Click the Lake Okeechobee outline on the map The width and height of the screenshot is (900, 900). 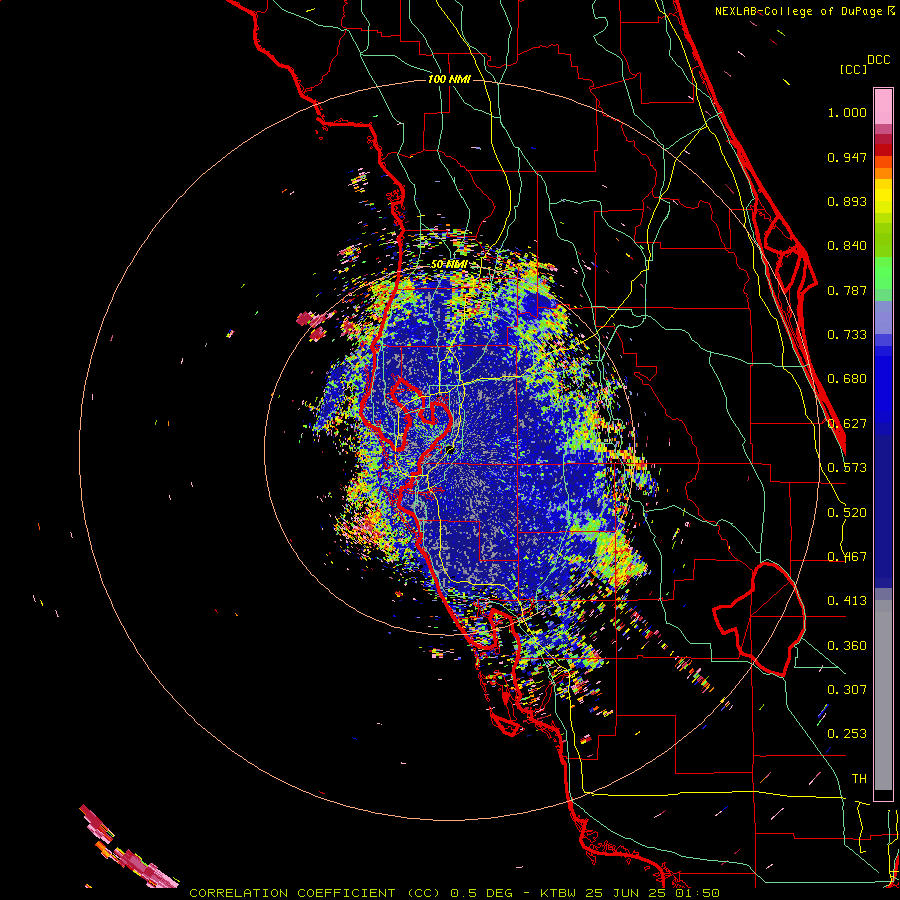coord(759,618)
